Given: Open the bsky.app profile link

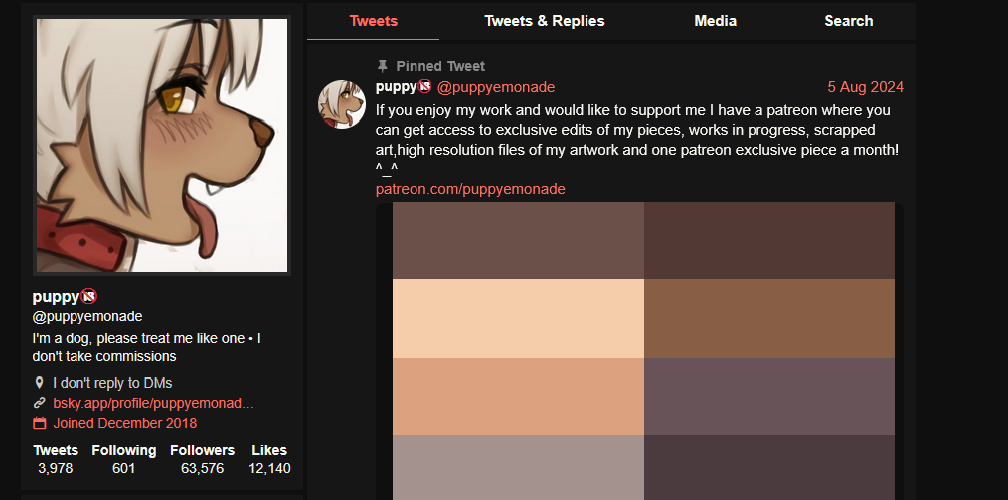Looking at the screenshot, I should coord(154,403).
